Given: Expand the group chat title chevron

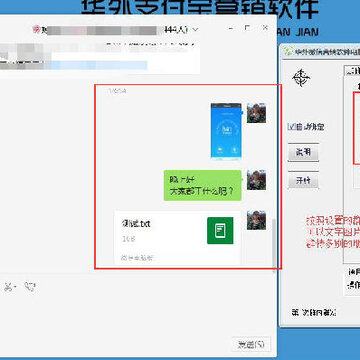Looking at the screenshot, I should tap(196, 30).
